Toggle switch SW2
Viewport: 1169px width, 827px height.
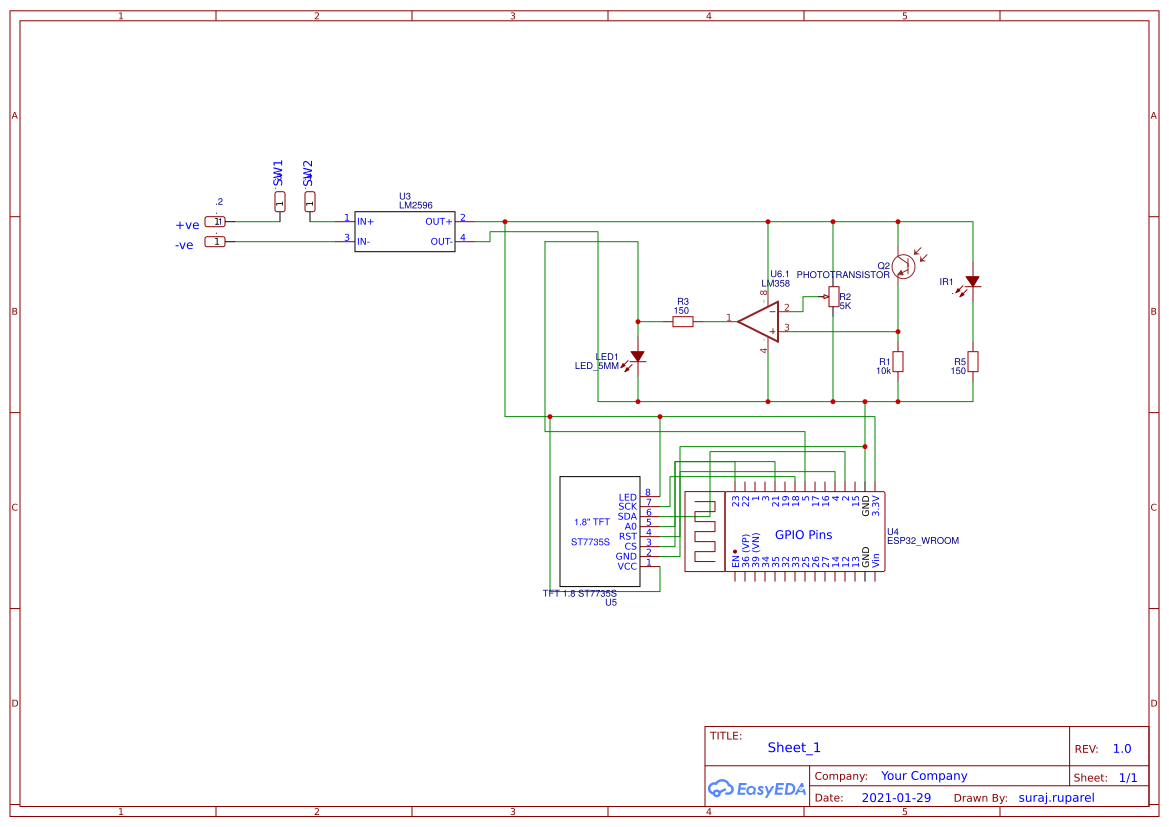[x=309, y=202]
